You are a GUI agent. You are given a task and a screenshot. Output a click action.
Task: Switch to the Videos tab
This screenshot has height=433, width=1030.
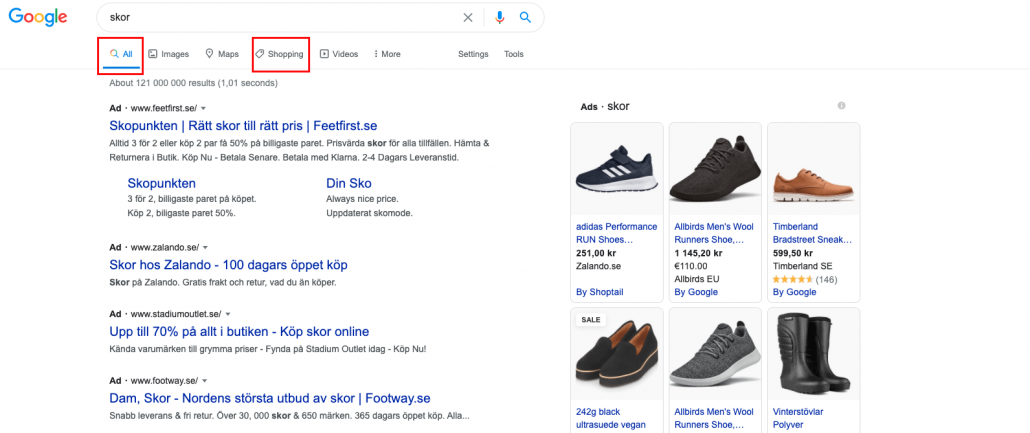[x=339, y=54]
